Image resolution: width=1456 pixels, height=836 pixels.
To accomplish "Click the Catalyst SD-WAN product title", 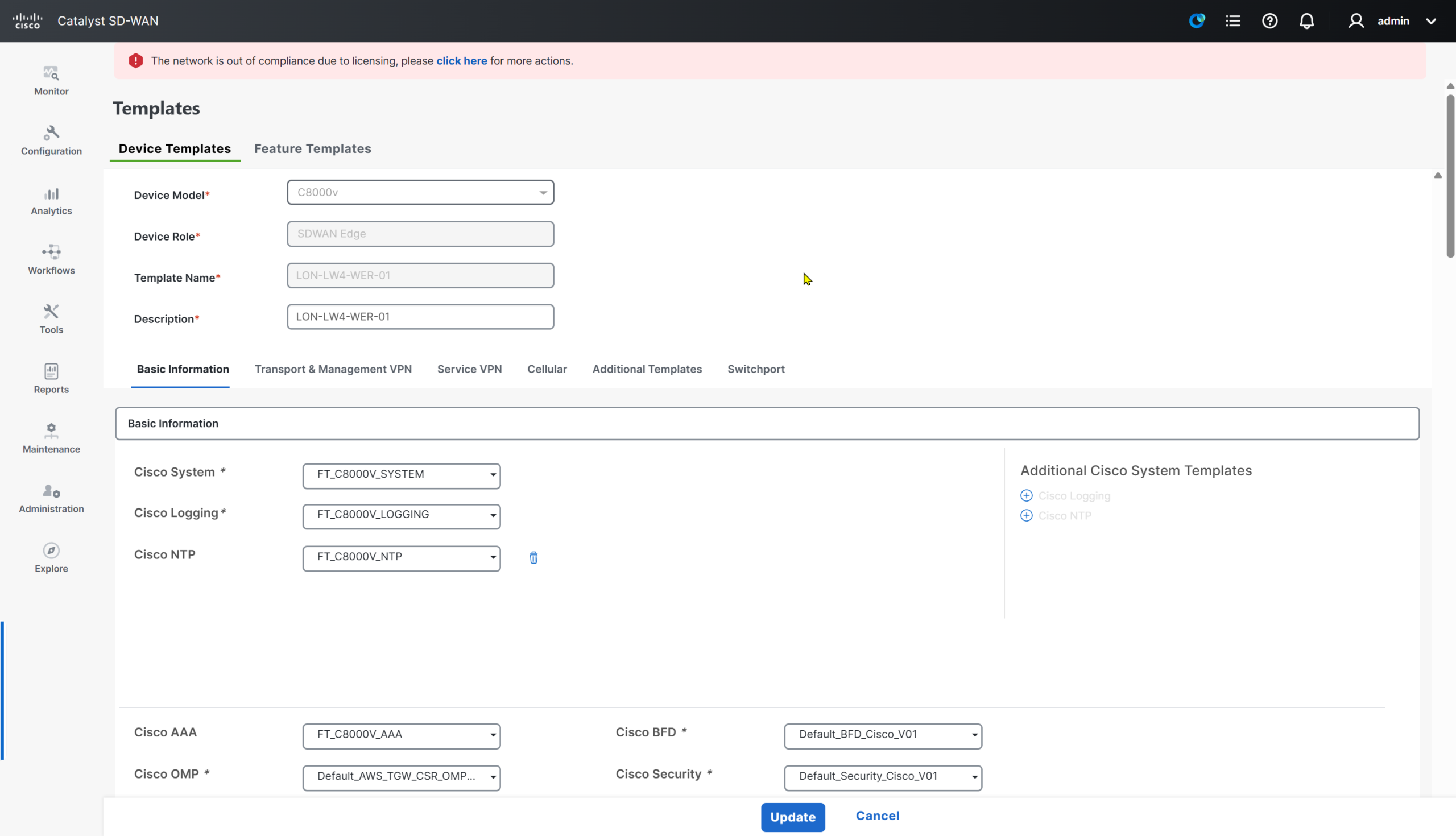I will (108, 21).
